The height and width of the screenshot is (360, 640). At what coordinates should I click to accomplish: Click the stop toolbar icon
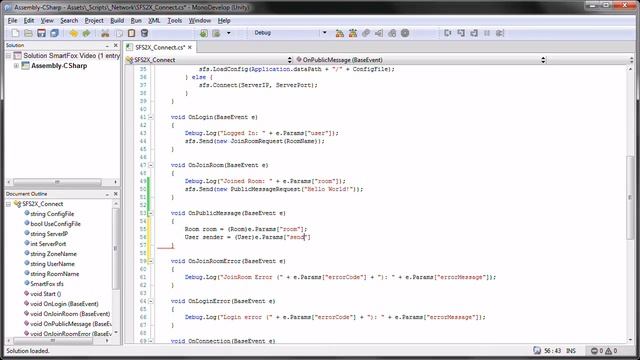[x=405, y=33]
